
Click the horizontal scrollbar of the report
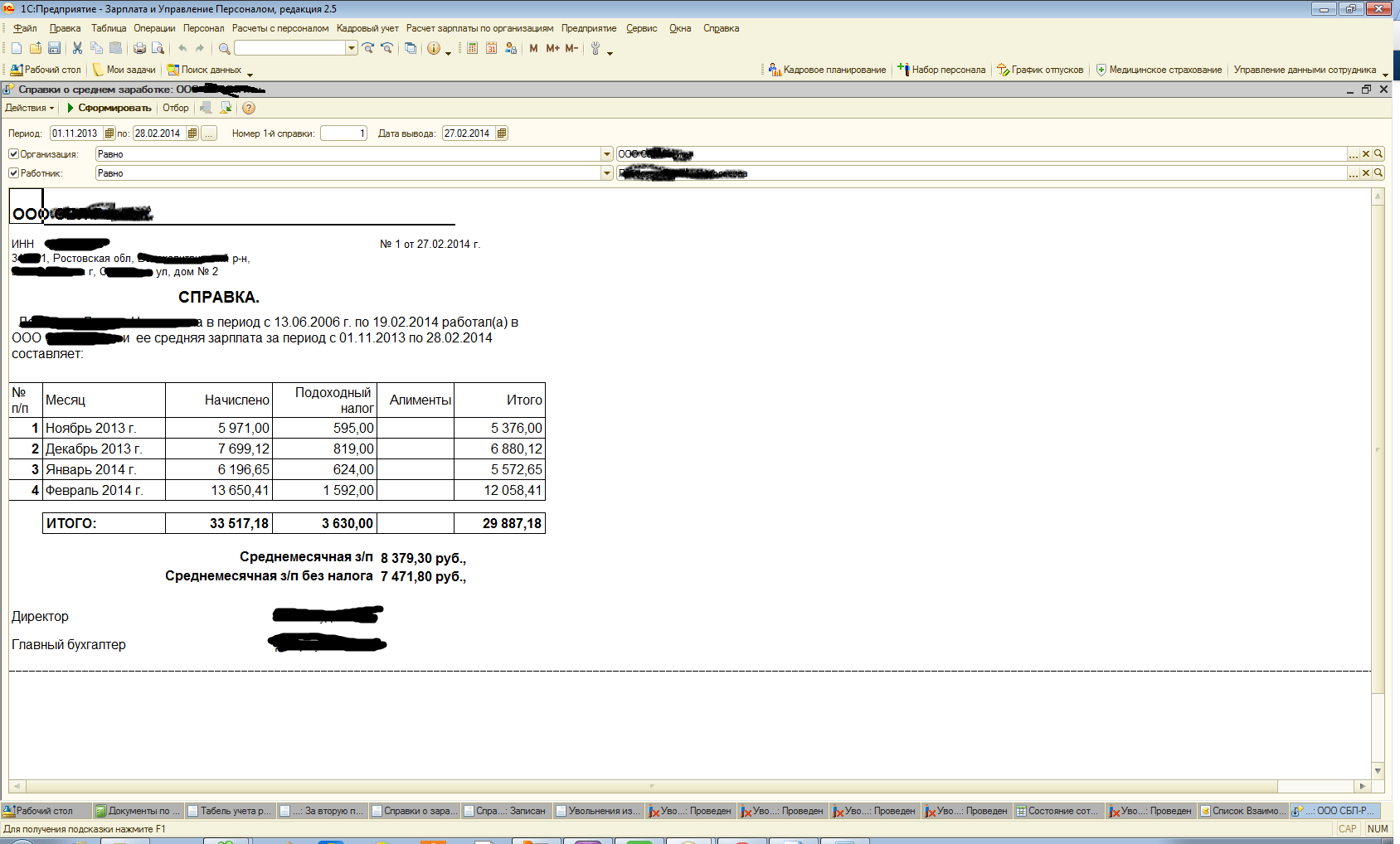click(687, 785)
